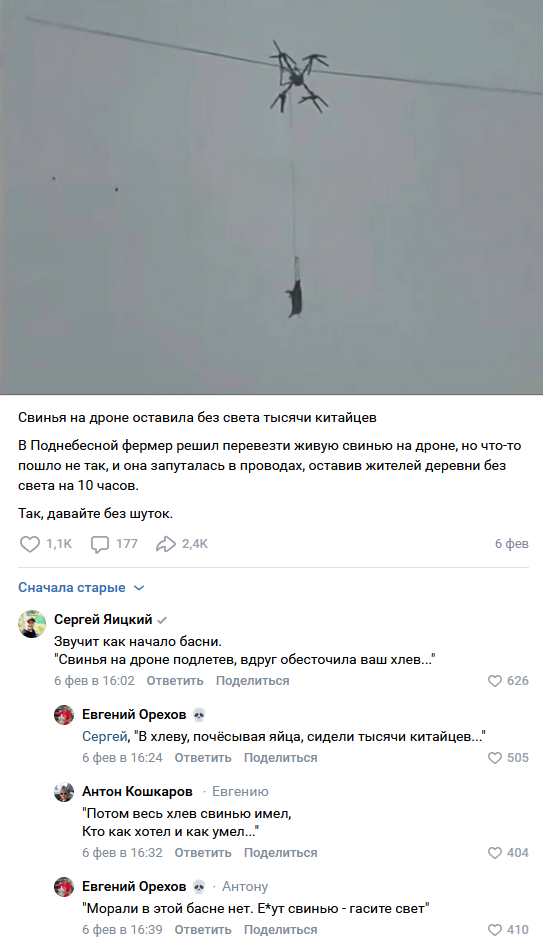Open the Сергей mention link in reply
Image resolution: width=543 pixels, height=943 pixels.
[104, 736]
